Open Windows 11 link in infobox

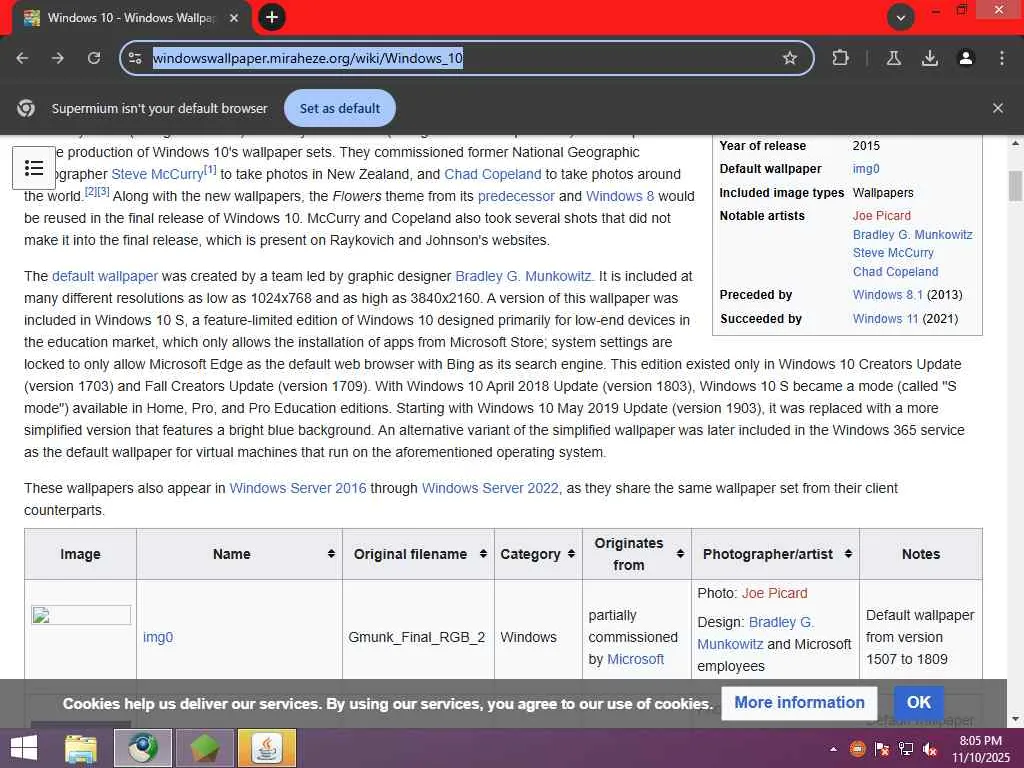point(885,319)
